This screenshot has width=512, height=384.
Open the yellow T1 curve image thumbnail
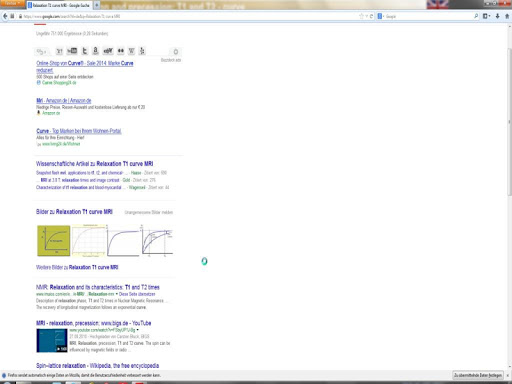[x=54, y=241]
